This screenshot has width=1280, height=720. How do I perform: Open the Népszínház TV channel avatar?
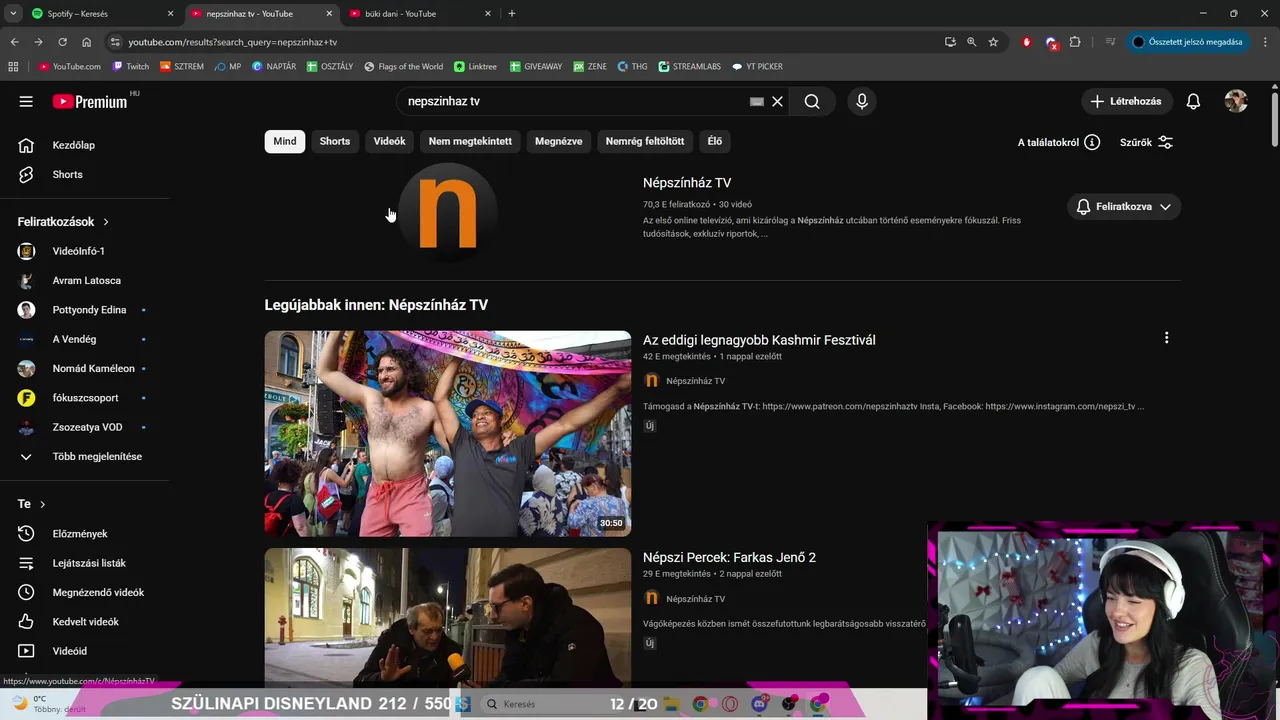447,212
